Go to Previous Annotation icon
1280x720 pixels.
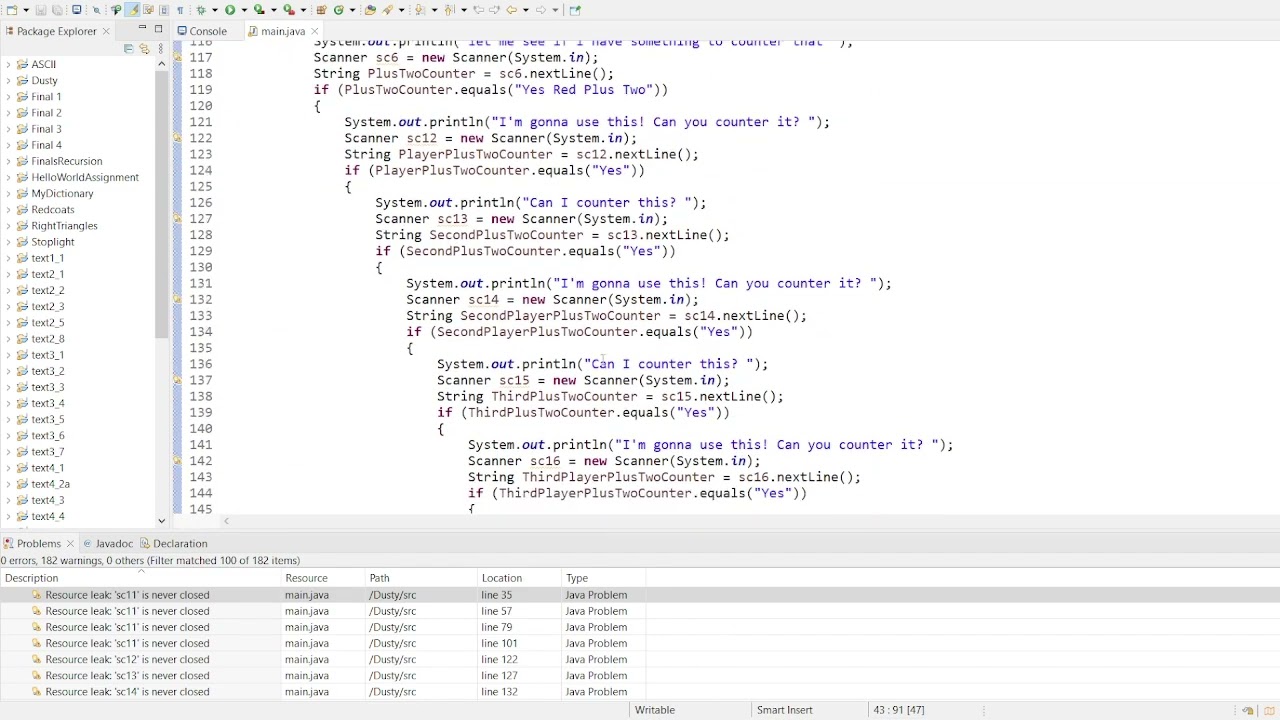(450, 10)
